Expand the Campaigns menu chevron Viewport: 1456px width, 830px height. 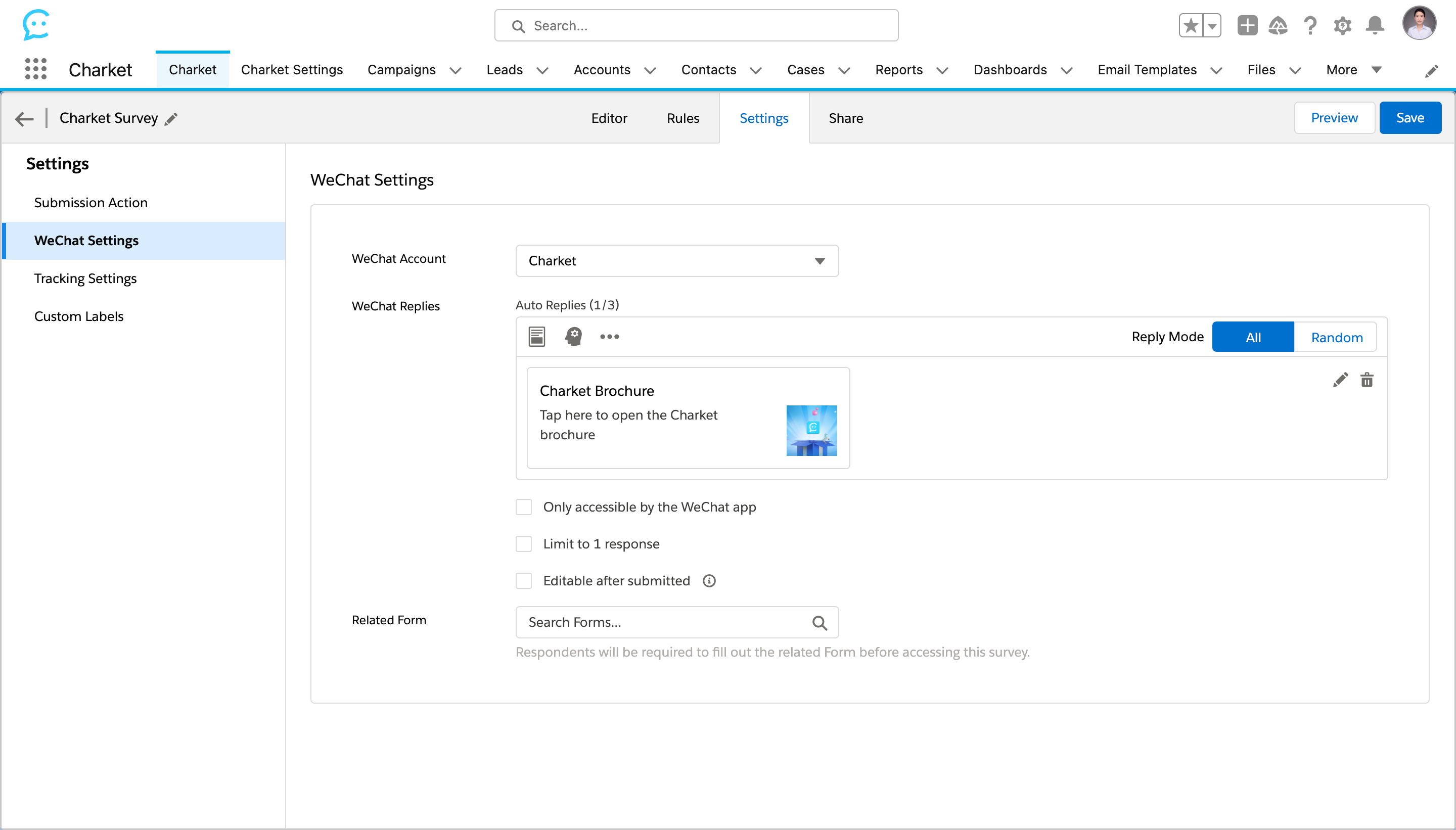pyautogui.click(x=455, y=70)
